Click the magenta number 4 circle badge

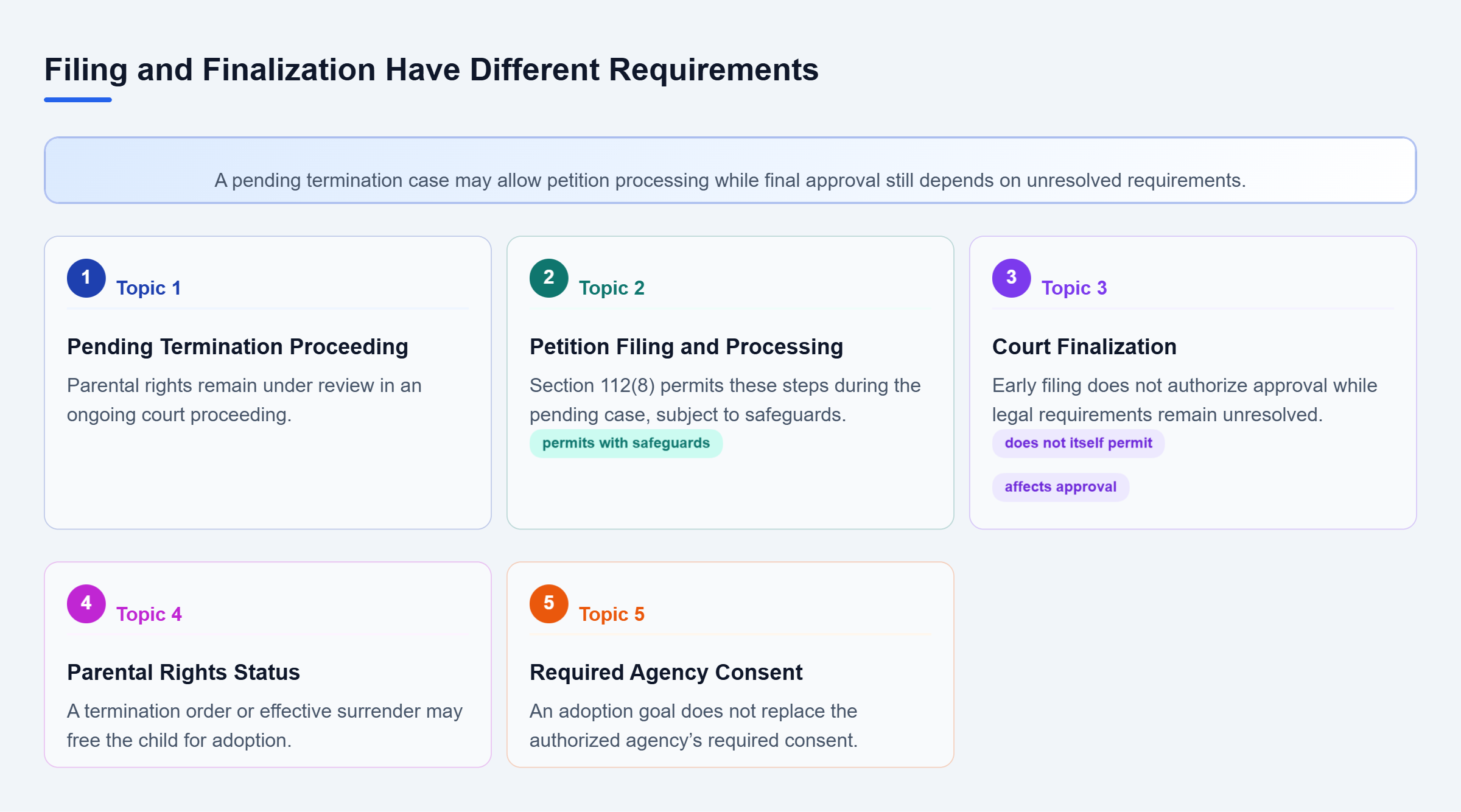86,604
